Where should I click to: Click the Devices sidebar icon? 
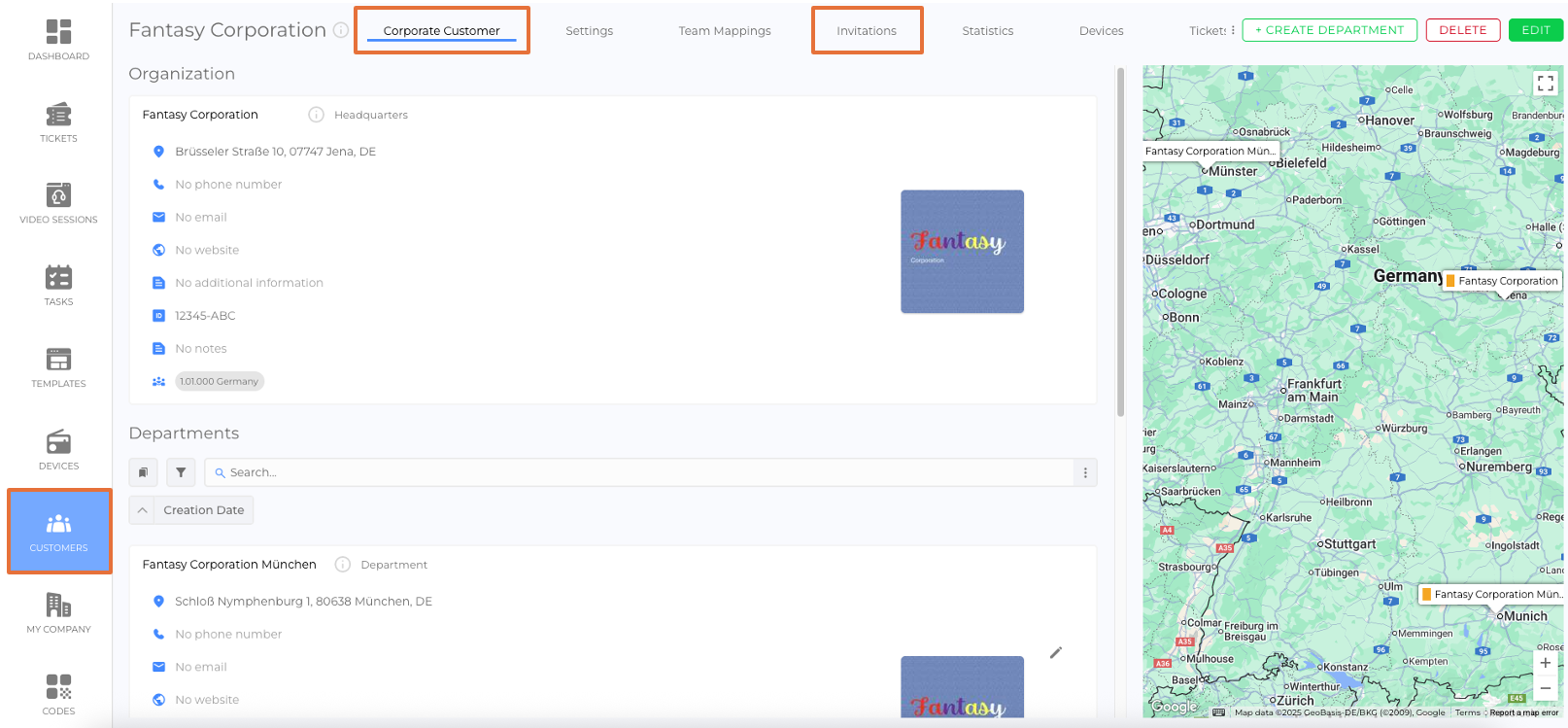click(x=58, y=450)
